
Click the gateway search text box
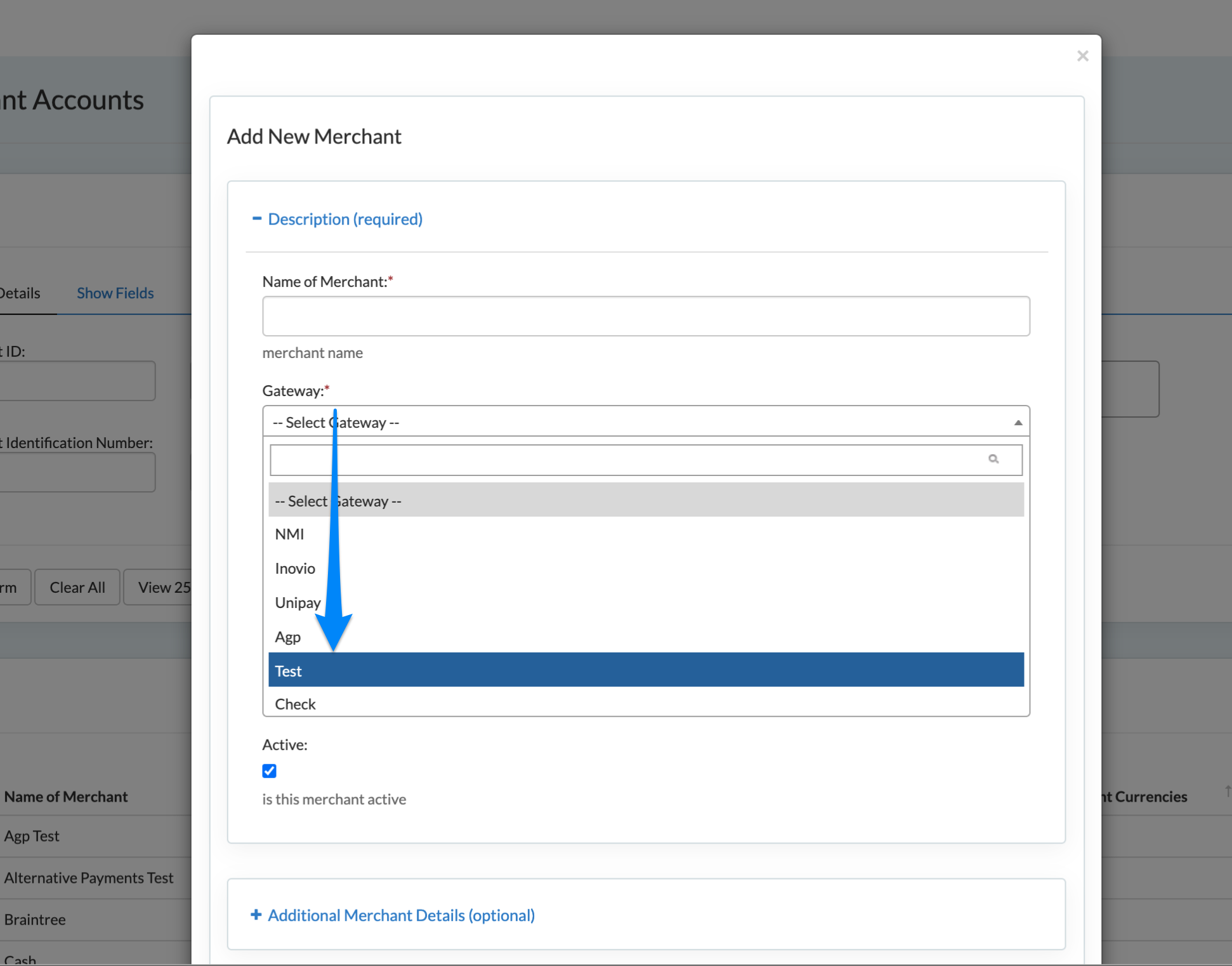point(625,460)
